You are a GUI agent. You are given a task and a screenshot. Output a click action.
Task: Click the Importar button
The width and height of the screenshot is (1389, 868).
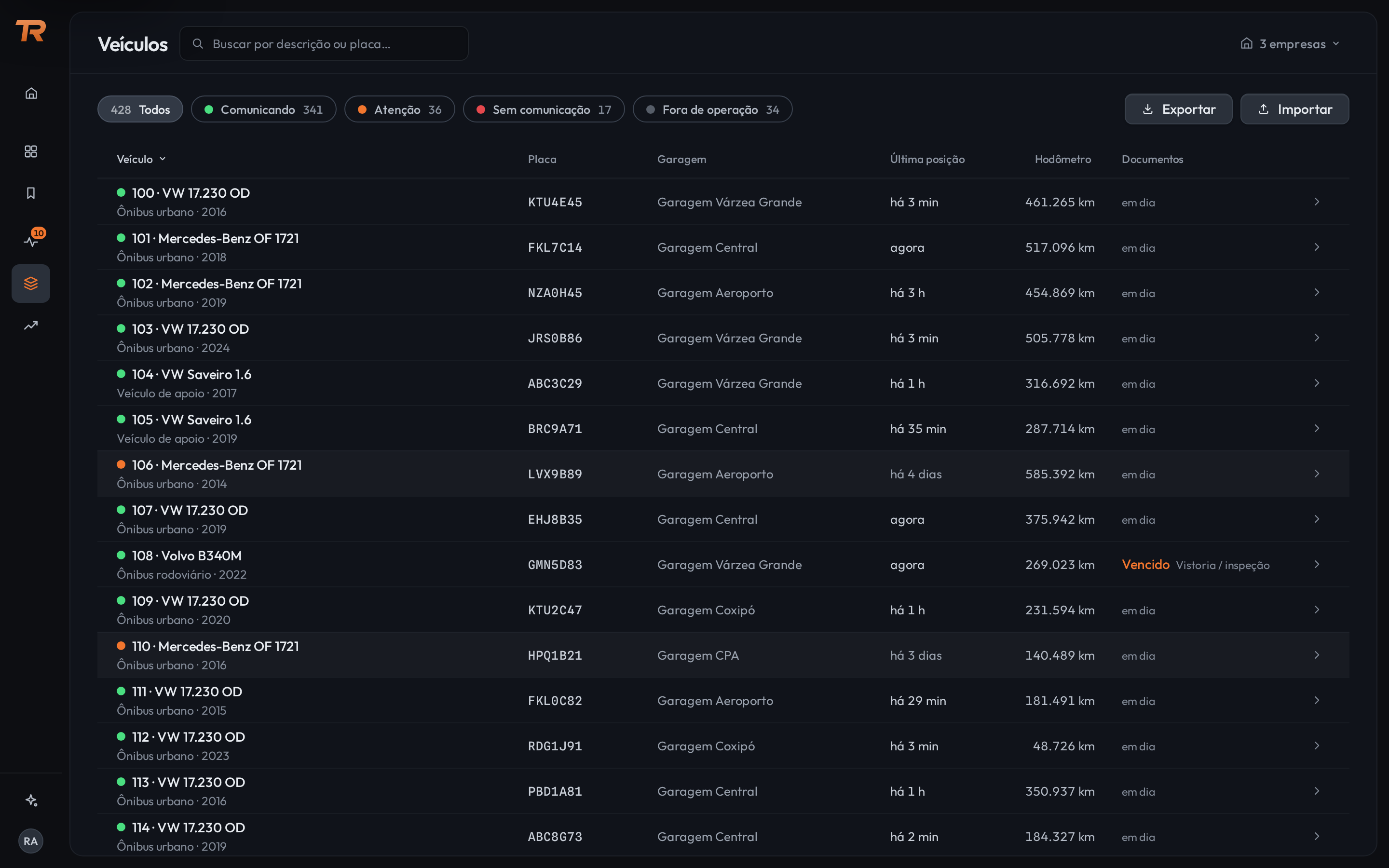pyautogui.click(x=1295, y=109)
